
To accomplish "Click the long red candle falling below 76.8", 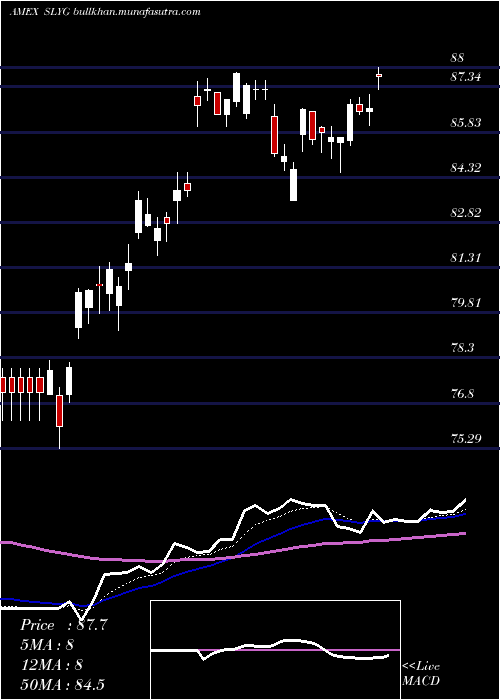I will point(59,411).
